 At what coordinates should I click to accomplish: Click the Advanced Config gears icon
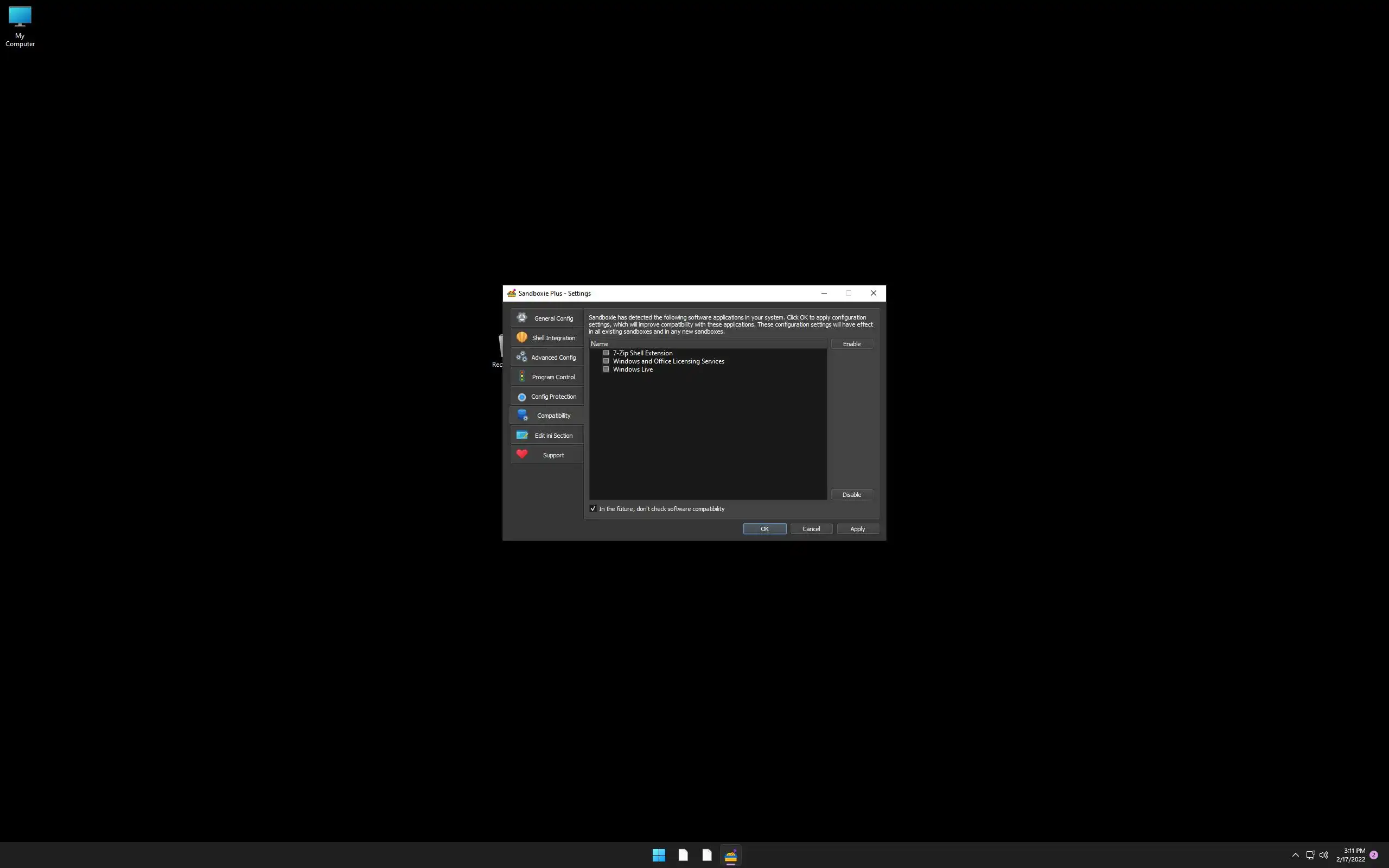coord(522,357)
